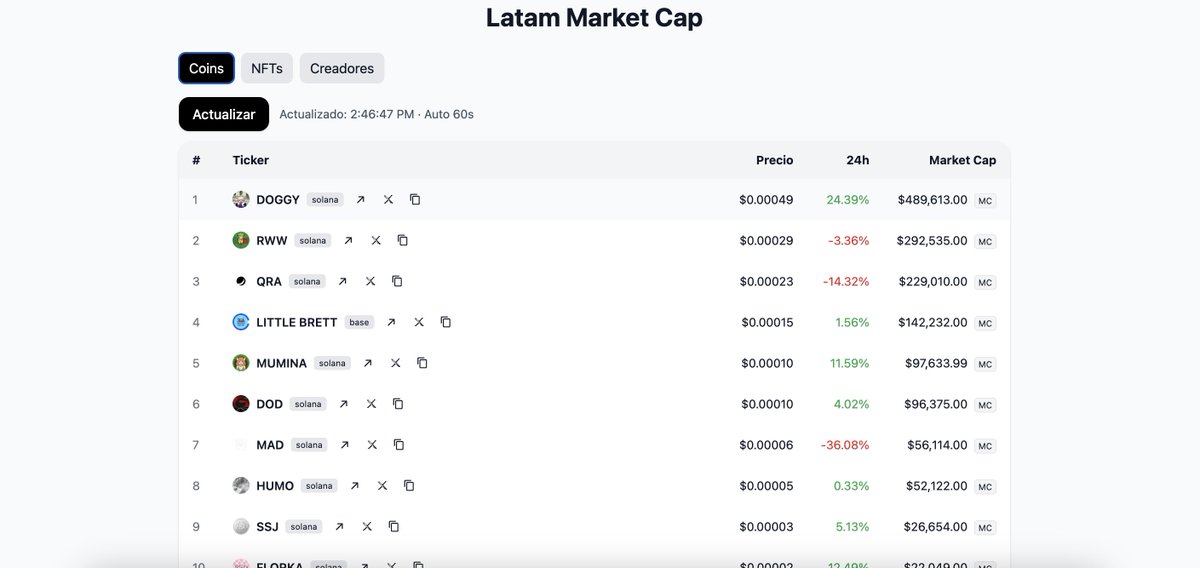
Task: Open DOGGY external link arrow icon
Action: point(361,200)
